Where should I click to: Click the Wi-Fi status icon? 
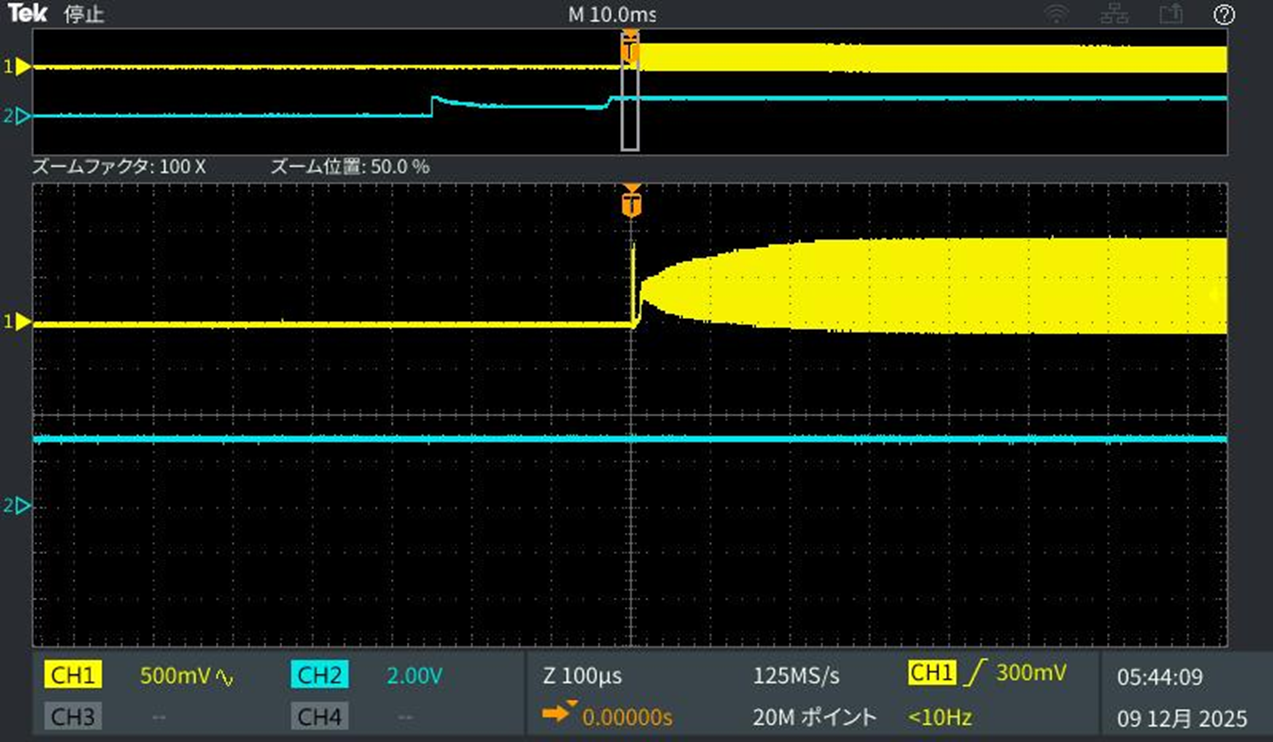tap(1056, 14)
